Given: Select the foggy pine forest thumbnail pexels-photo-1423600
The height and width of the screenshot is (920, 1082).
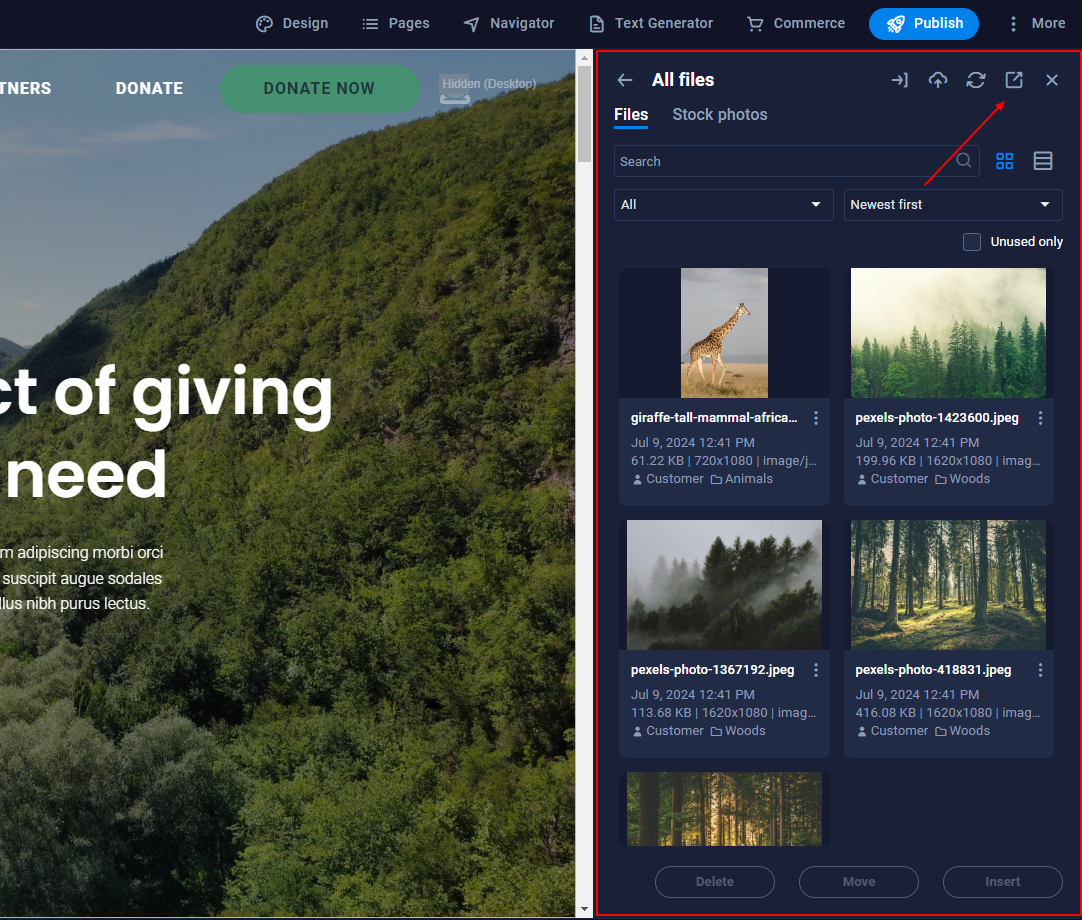Looking at the screenshot, I should click(x=948, y=333).
